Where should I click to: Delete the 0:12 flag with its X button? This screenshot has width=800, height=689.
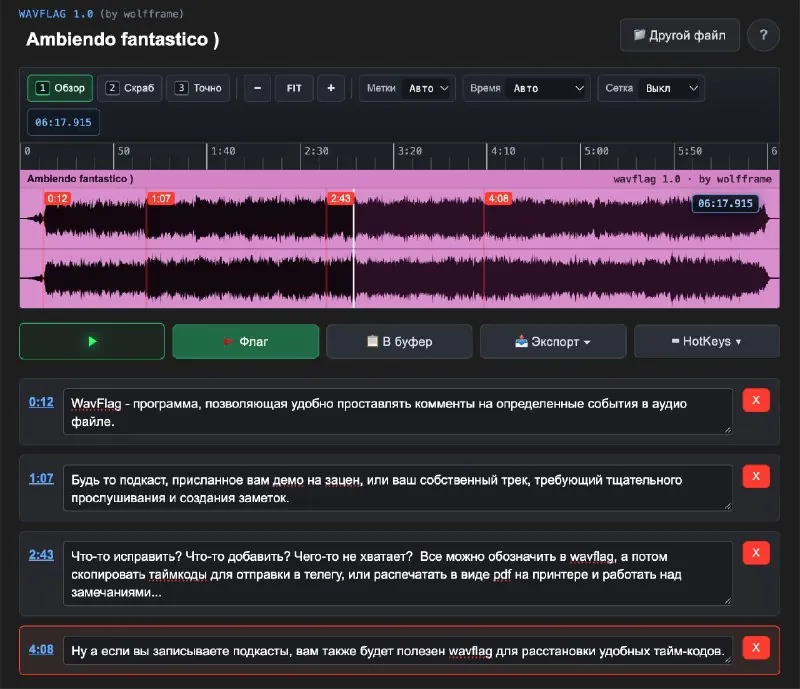coord(756,400)
